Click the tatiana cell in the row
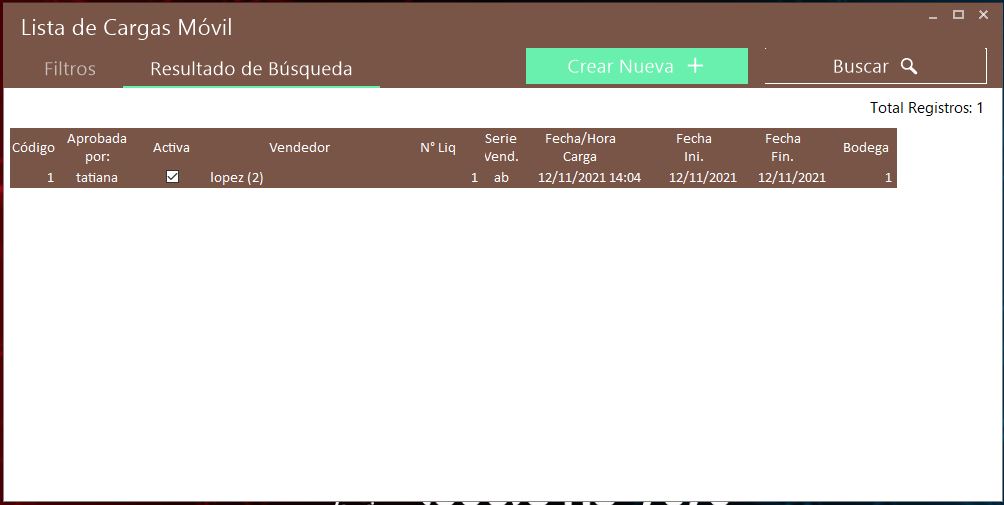 [97, 178]
